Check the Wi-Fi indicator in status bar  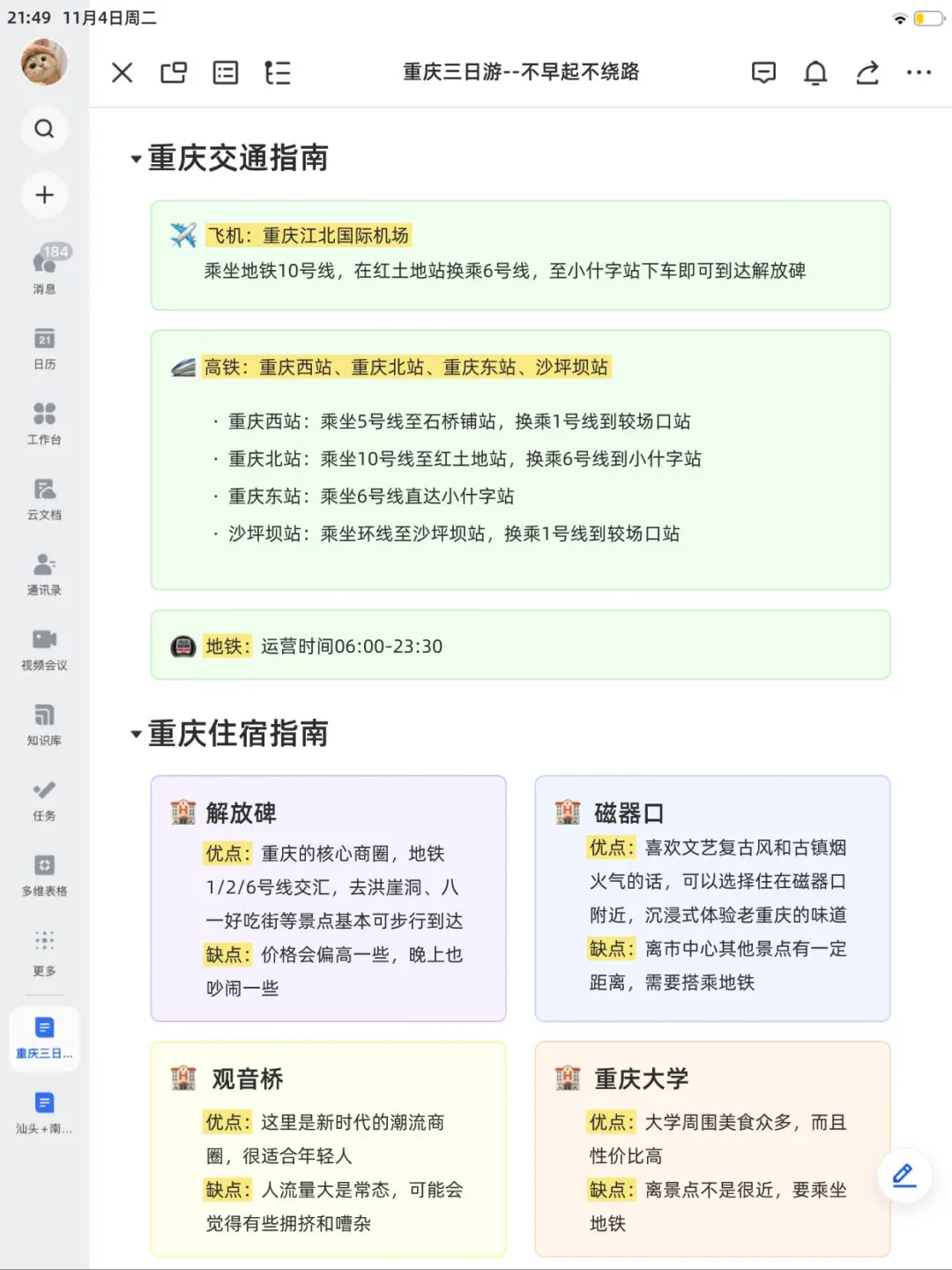click(x=900, y=19)
